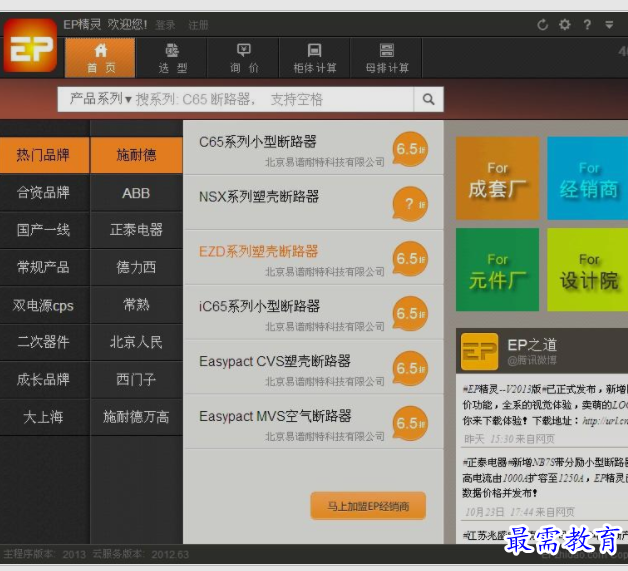Viewport: 628px width, 571px height.
Task: Choose the 德力西 brand
Action: point(136,267)
